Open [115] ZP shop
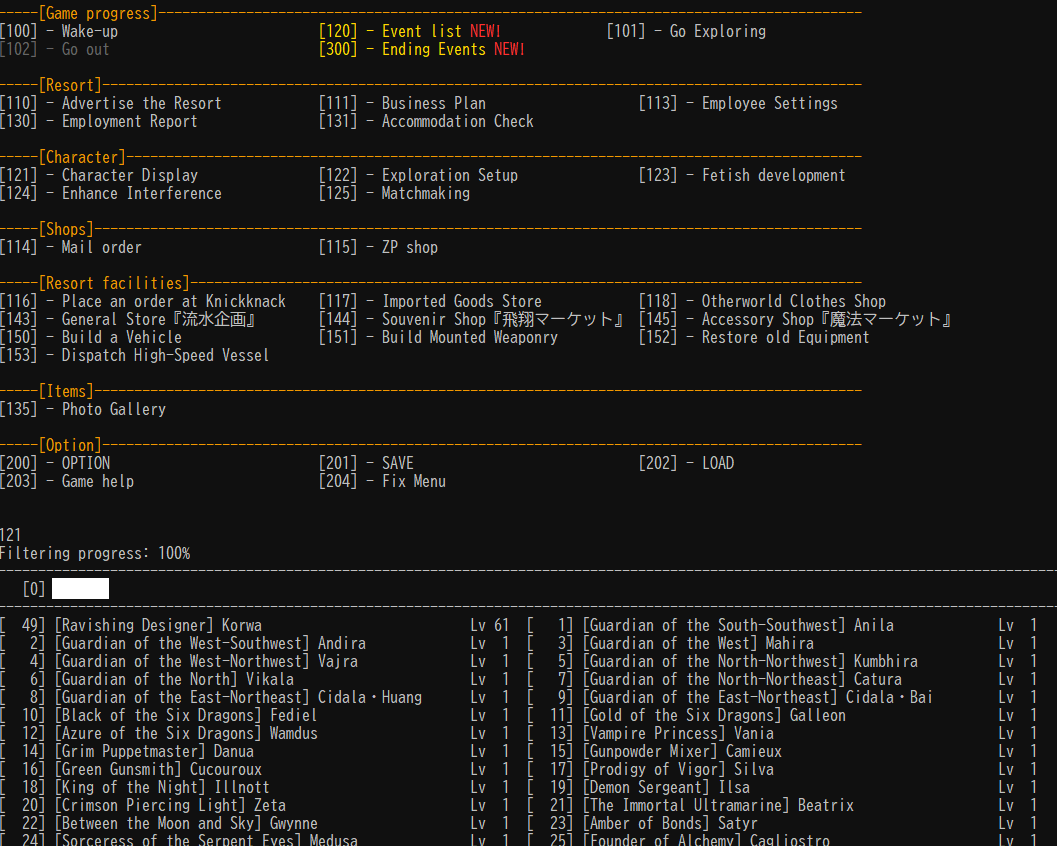The image size is (1057, 846). pos(378,247)
